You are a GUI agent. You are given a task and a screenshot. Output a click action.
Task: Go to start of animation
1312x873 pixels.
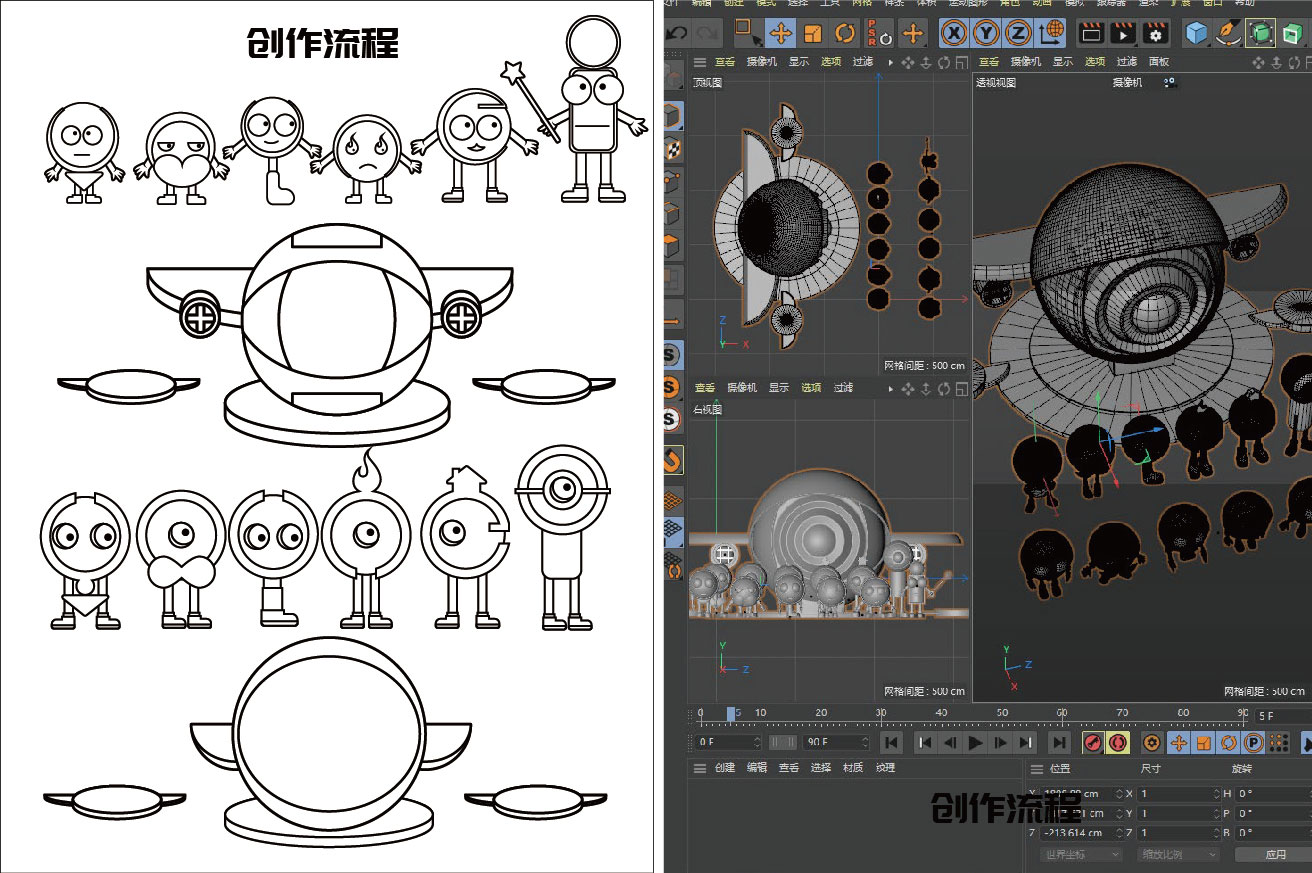click(x=890, y=742)
